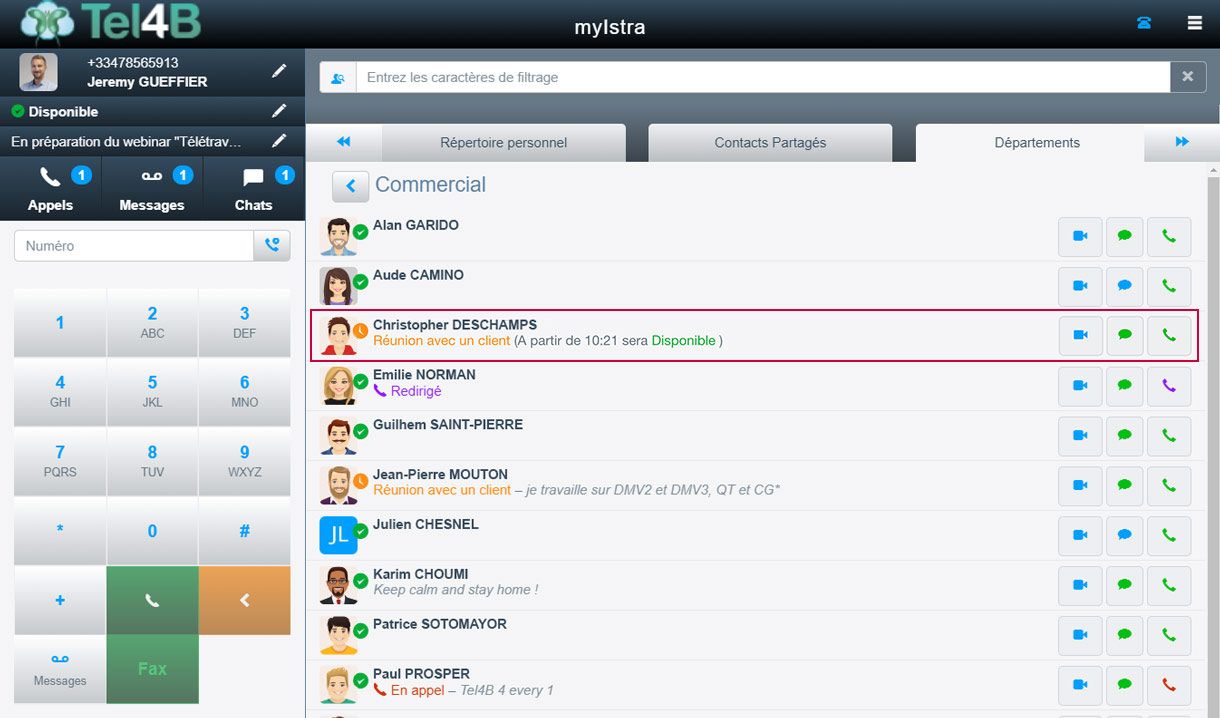The height and width of the screenshot is (718, 1220).
Task: Go to previous tabs with left double arrow
Action: pyautogui.click(x=344, y=142)
